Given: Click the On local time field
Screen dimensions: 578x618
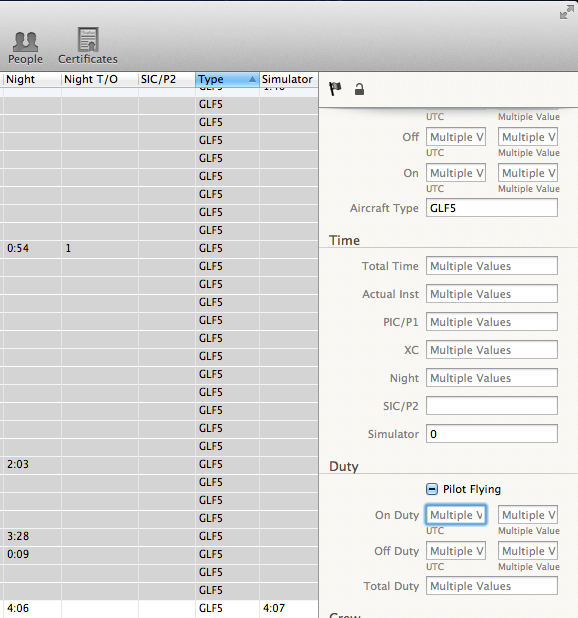Looking at the screenshot, I should [528, 173].
